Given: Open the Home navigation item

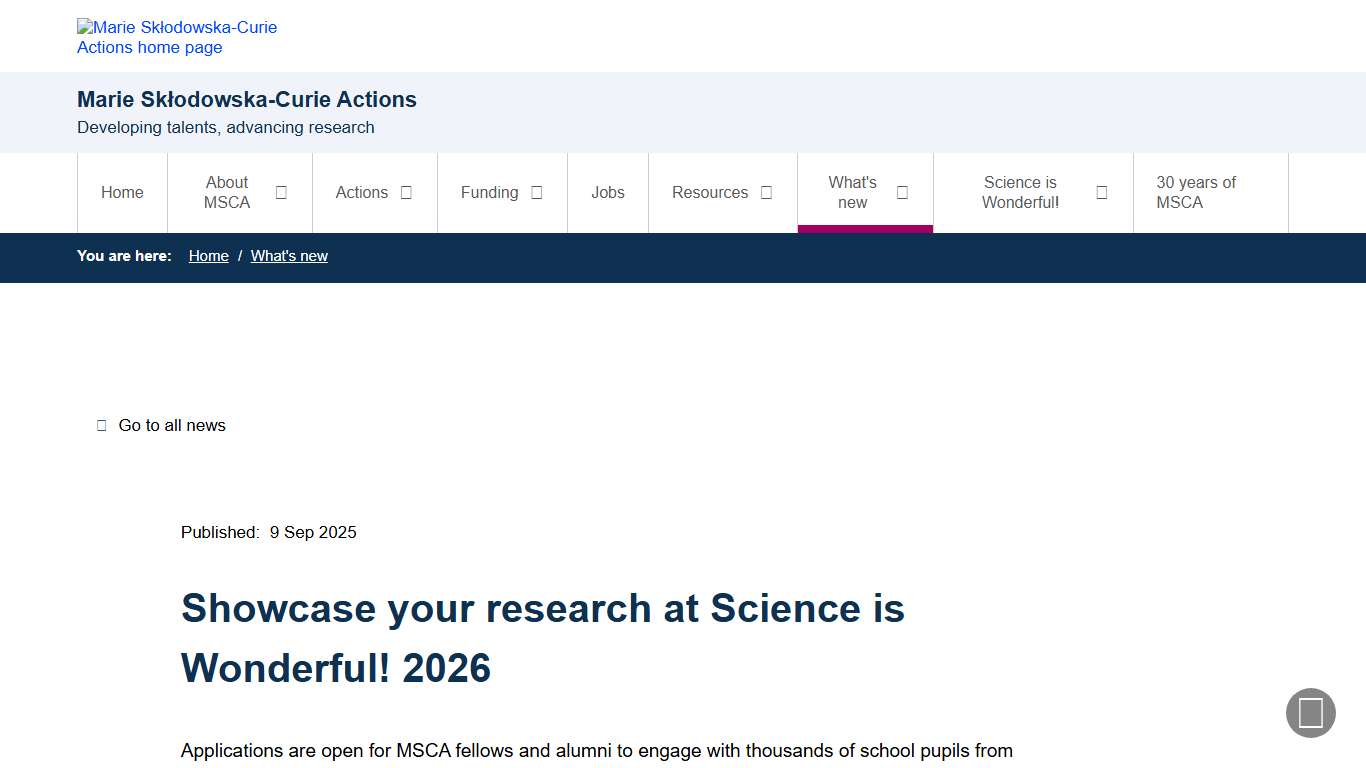Looking at the screenshot, I should pos(122,191).
